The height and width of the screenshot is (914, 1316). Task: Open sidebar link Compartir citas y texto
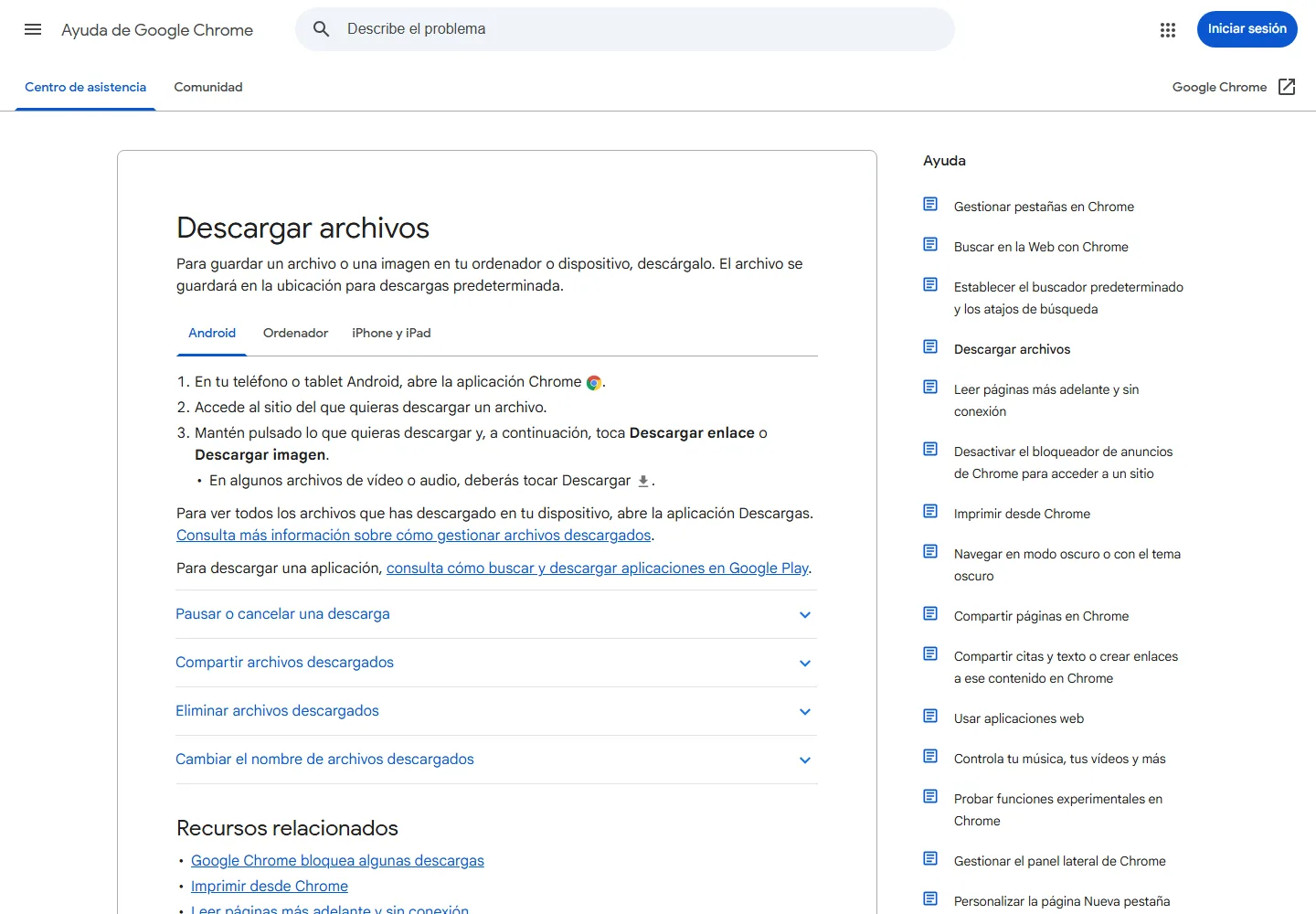pos(1066,667)
